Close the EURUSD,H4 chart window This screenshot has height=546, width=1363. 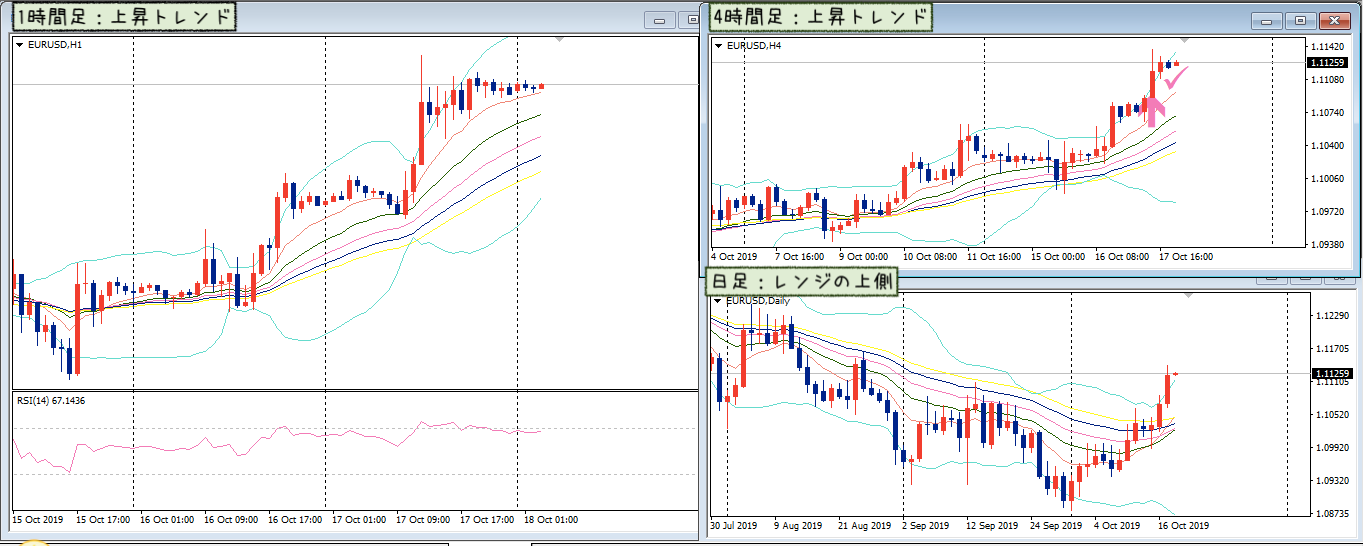click(1334, 19)
